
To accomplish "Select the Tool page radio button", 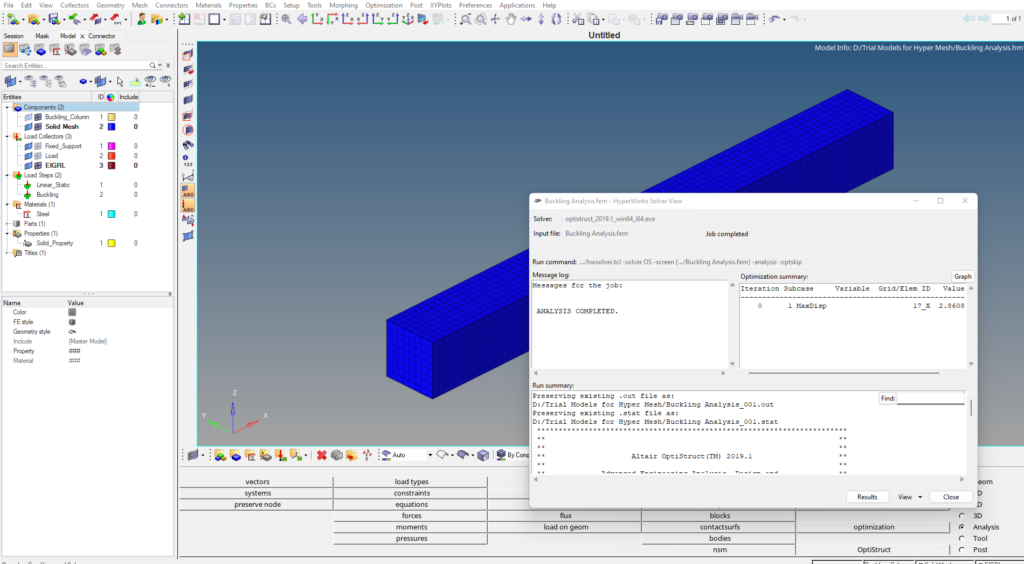I will coord(962,539).
